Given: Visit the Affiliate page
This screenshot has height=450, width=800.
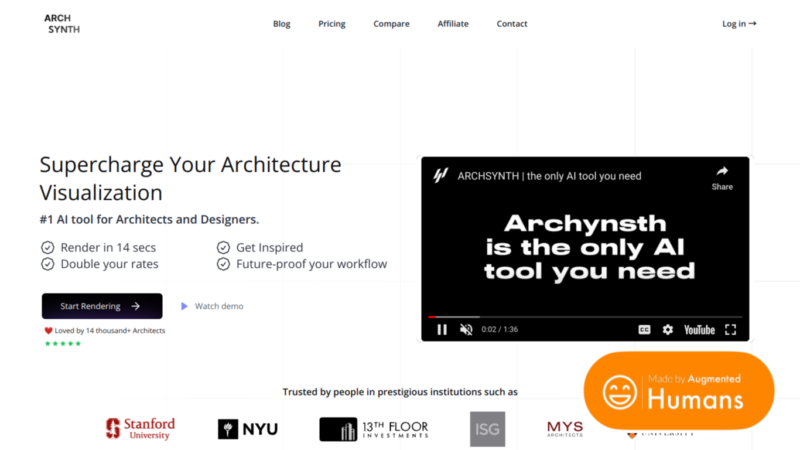Looking at the screenshot, I should 453,24.
